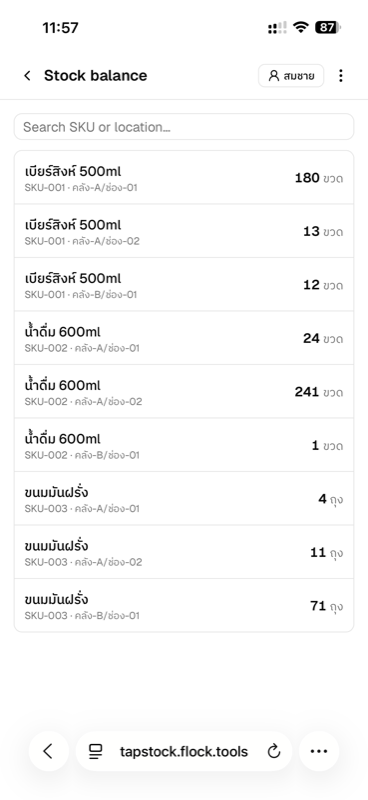This screenshot has height=800, width=368.
Task: Tap the Wi-Fi icon in status bar
Action: 302,28
